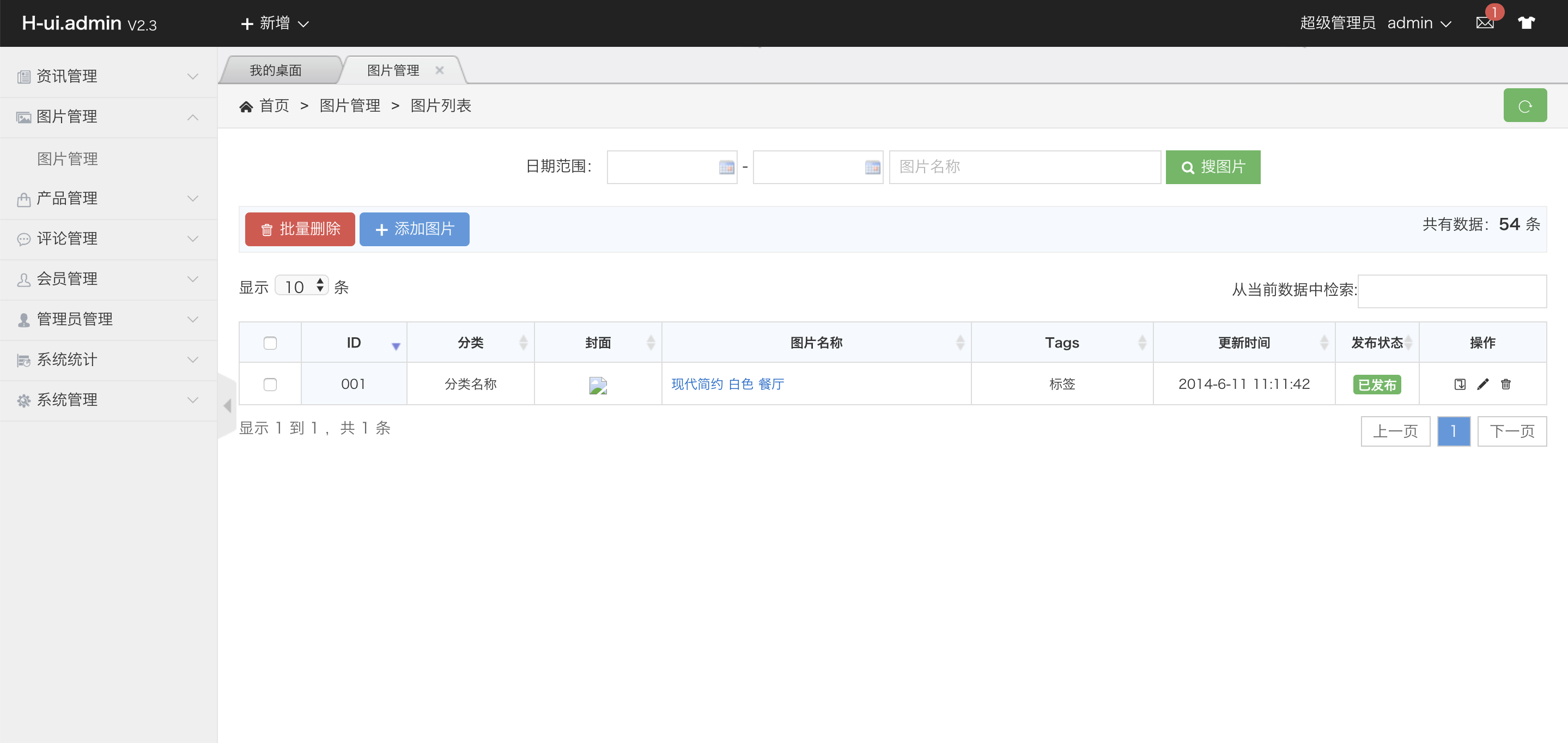Screen dimensions: 1568x743
Task: Click the home icon in the breadcrumb
Action: point(246,105)
